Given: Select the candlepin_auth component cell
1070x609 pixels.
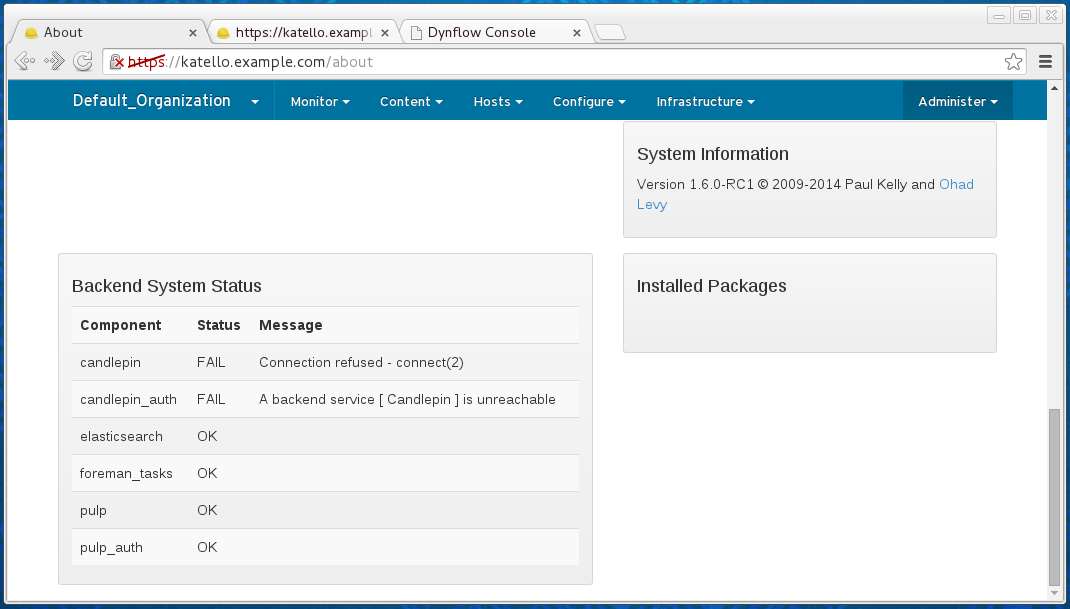Looking at the screenshot, I should pyautogui.click(x=128, y=399).
